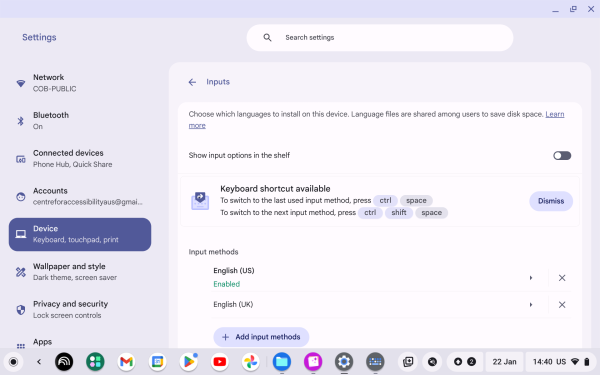Switch to Settings gear in shelf

click(x=344, y=362)
